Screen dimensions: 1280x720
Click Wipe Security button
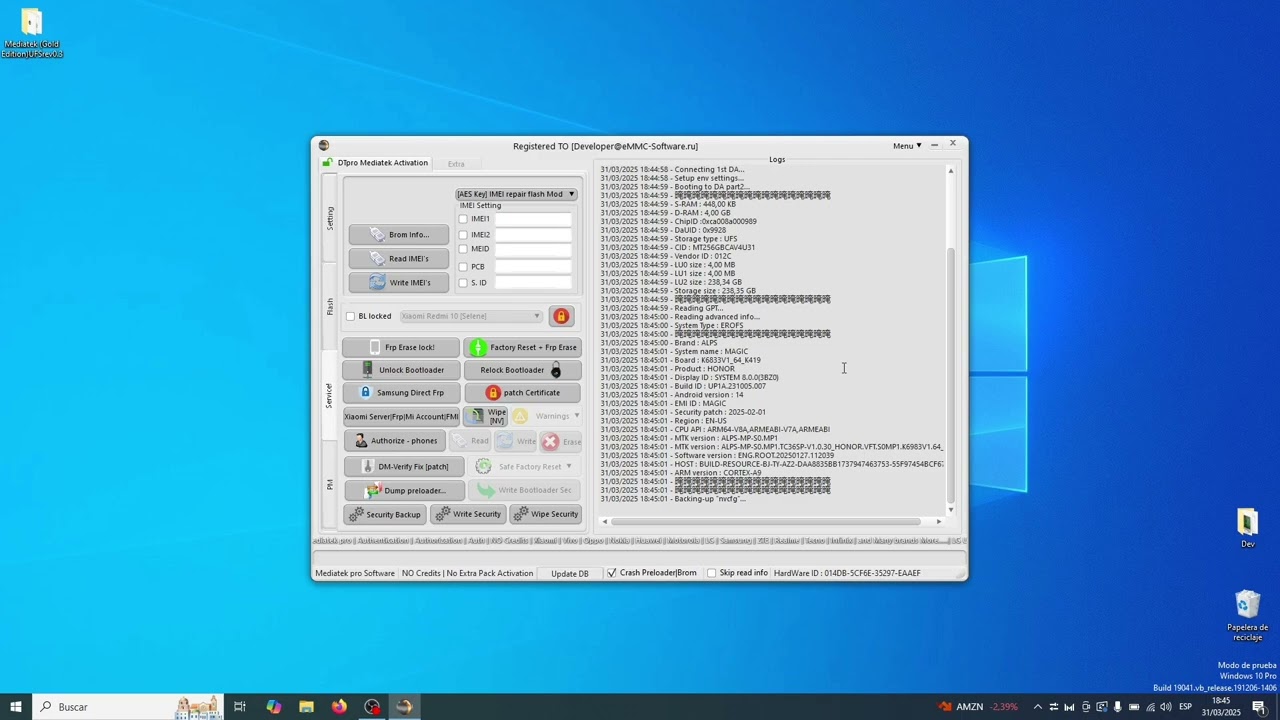point(545,514)
